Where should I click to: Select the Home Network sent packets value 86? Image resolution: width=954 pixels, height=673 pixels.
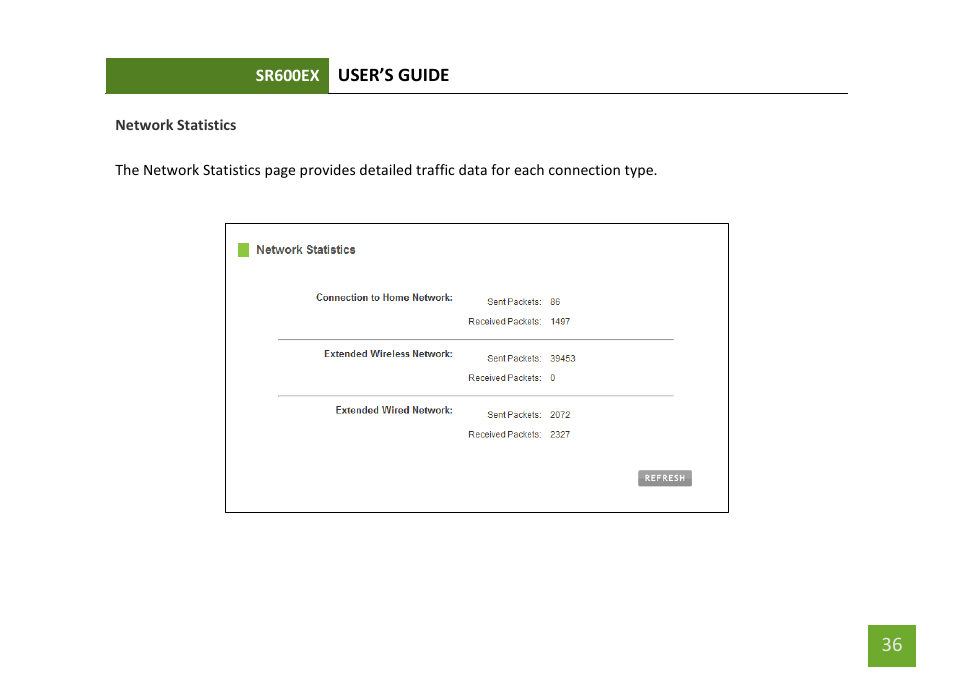click(x=555, y=302)
